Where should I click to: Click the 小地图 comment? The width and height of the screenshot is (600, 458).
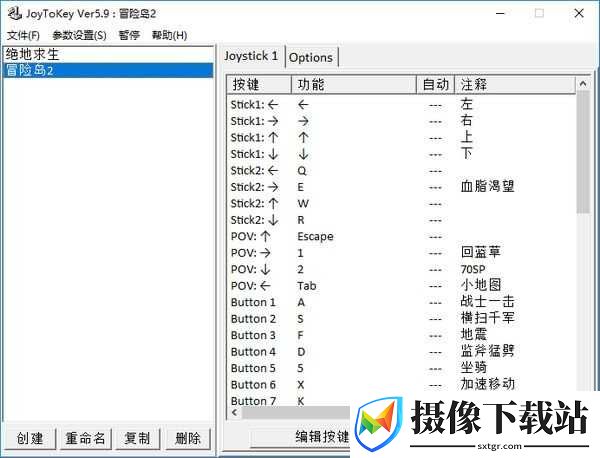[481, 285]
